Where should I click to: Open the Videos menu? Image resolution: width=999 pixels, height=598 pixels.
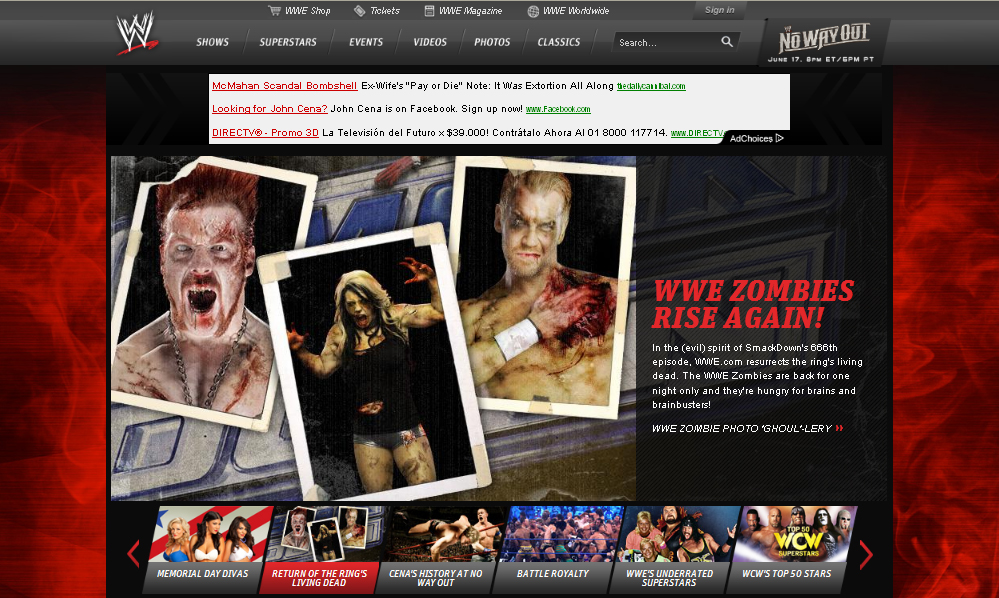pyautogui.click(x=430, y=42)
